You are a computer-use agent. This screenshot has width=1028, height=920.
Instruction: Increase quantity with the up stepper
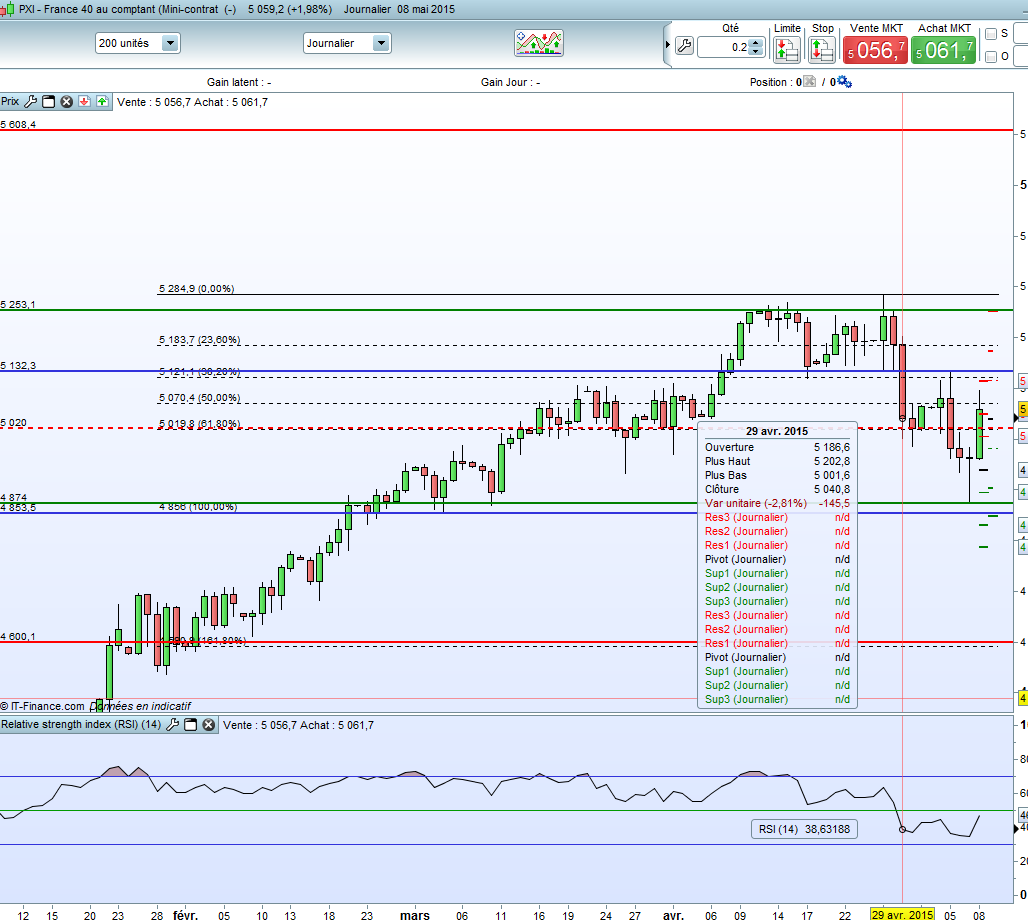(x=756, y=43)
